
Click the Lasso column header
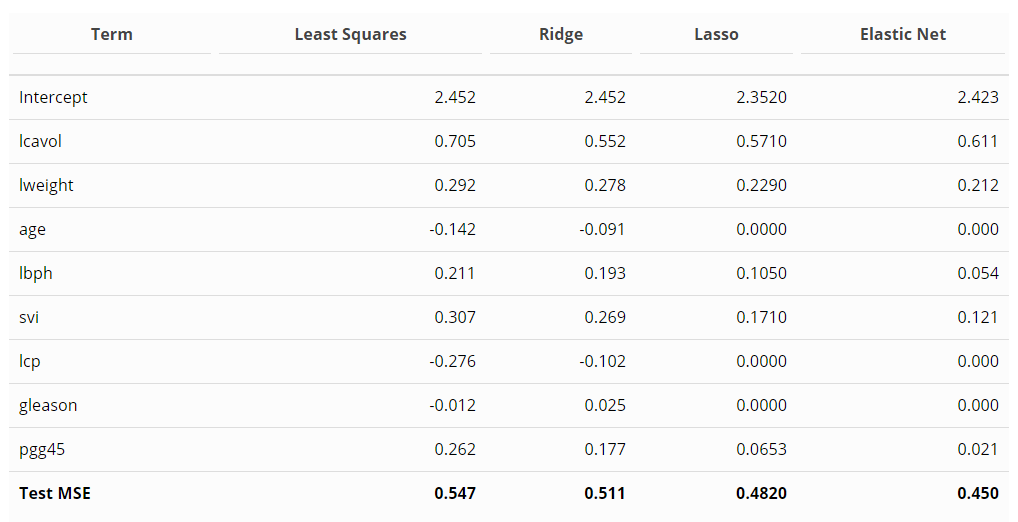716,34
